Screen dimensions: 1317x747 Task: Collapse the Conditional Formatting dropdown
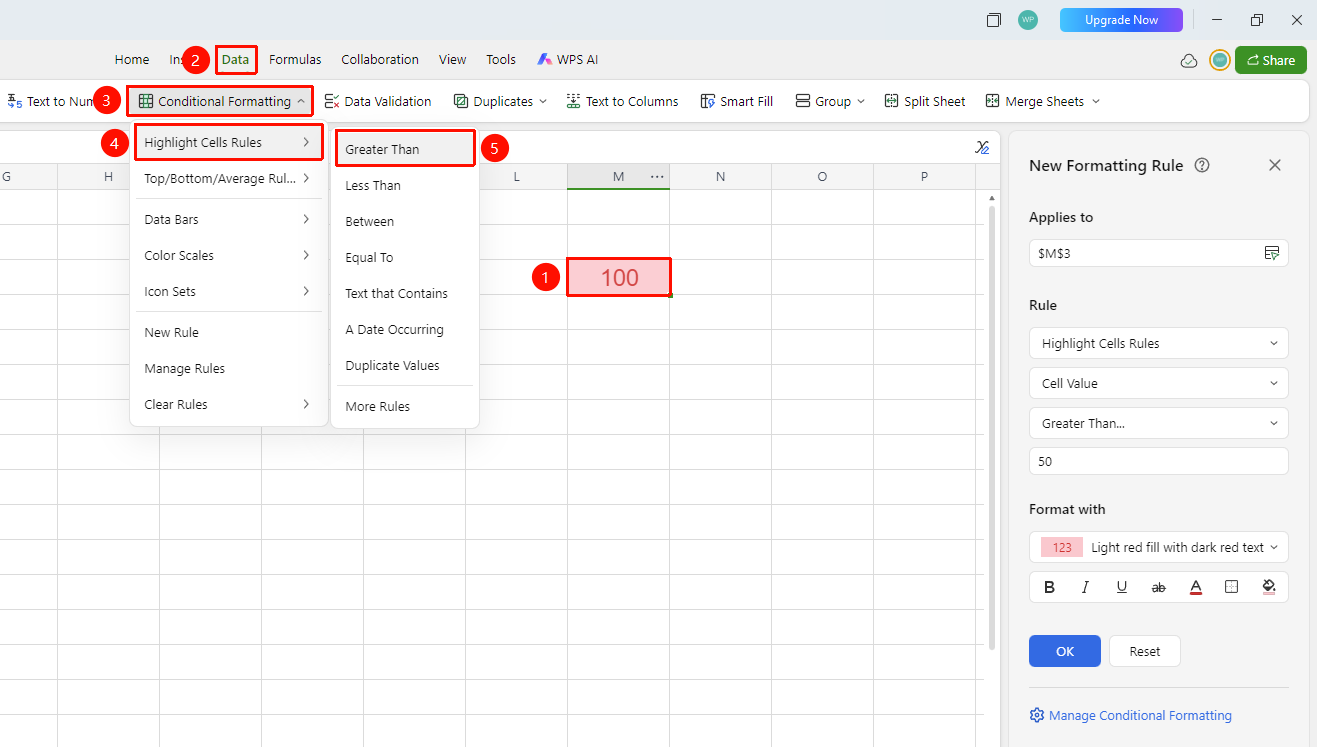pos(220,101)
